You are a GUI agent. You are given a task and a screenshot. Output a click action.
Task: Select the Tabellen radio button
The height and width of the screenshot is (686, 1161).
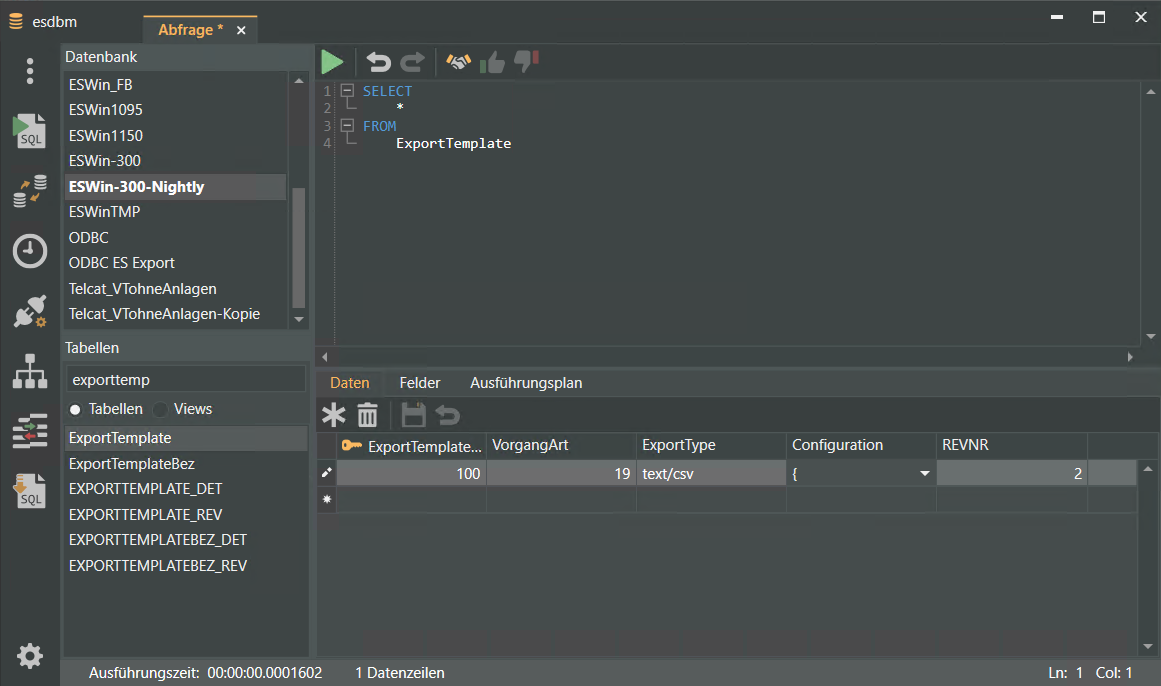(x=75, y=409)
